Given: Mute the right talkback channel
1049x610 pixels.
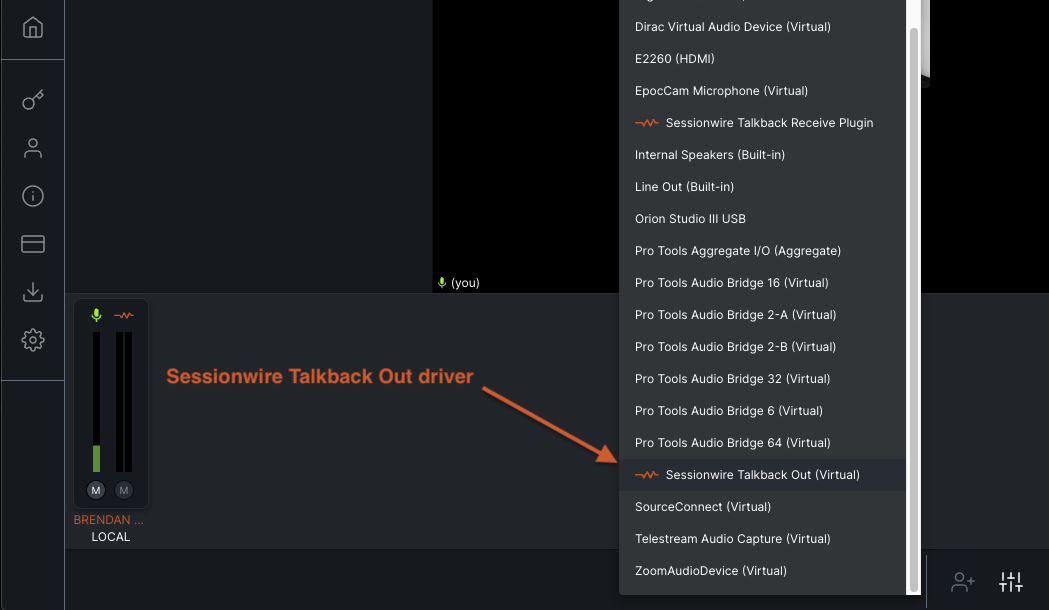Looking at the screenshot, I should (123, 490).
